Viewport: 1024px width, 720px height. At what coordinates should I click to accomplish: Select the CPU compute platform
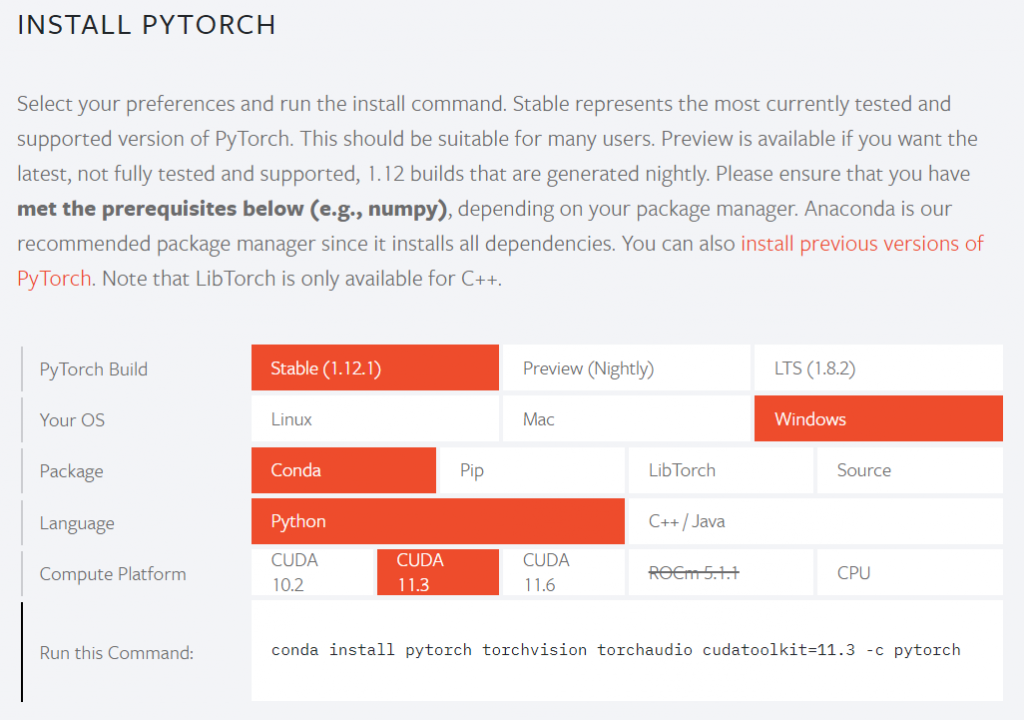[x=909, y=572]
